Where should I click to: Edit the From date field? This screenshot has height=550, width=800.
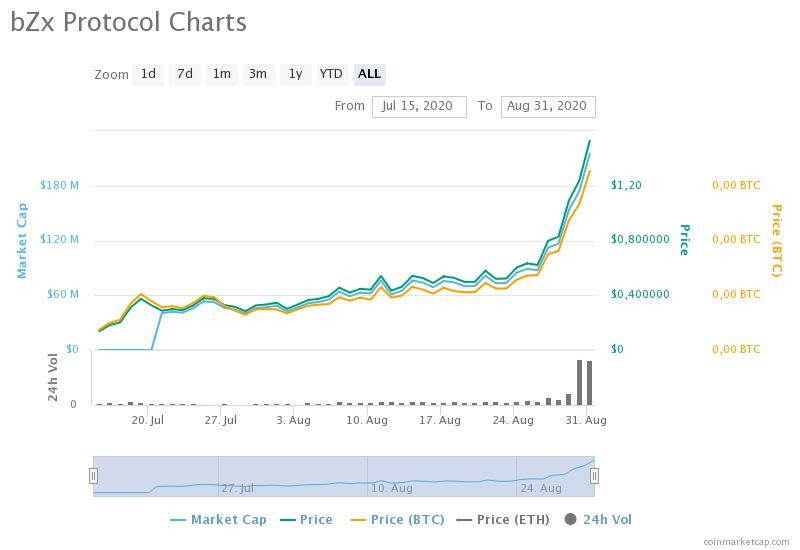tap(419, 106)
